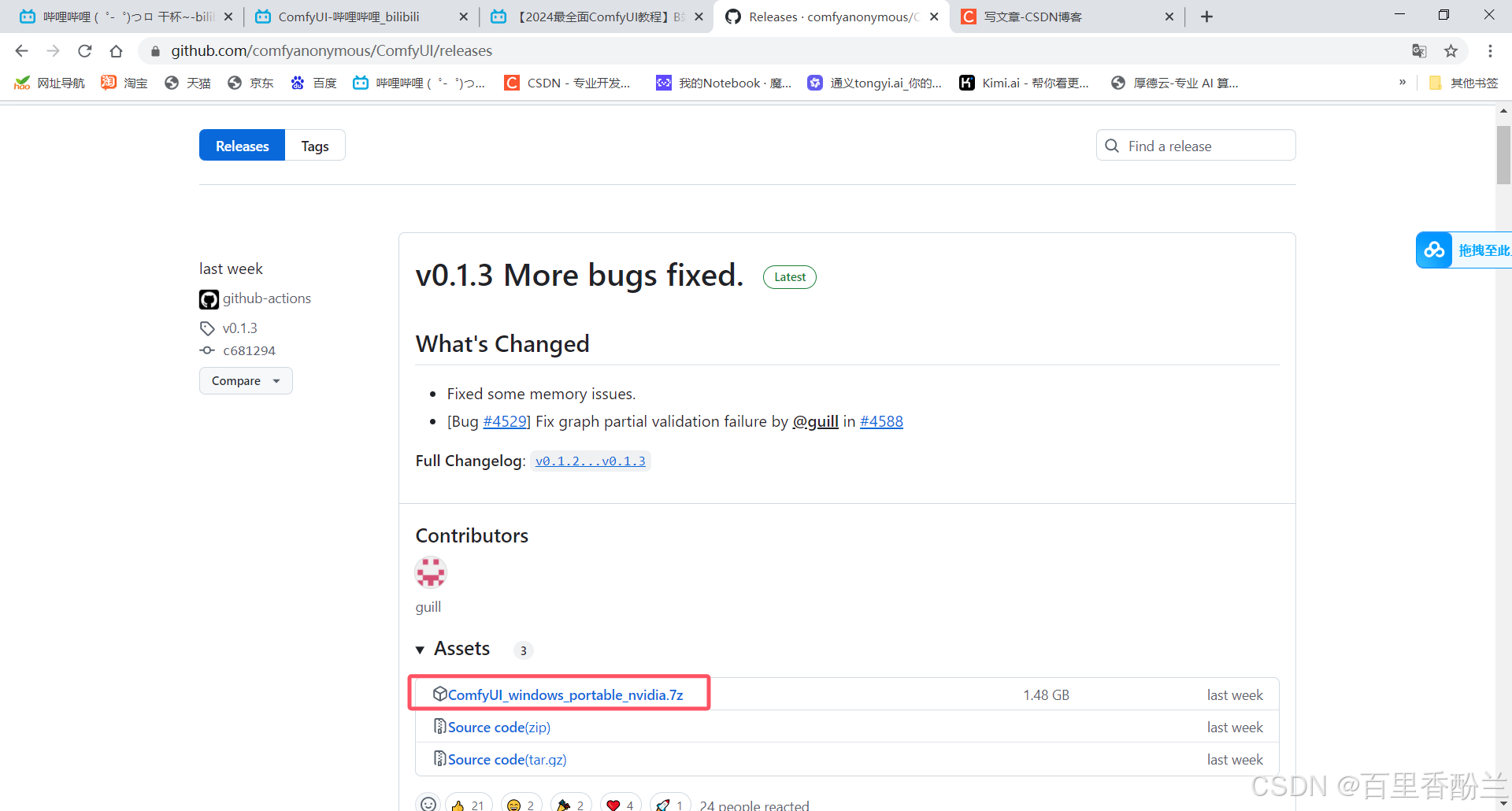Open a new browser tab

[x=1206, y=17]
